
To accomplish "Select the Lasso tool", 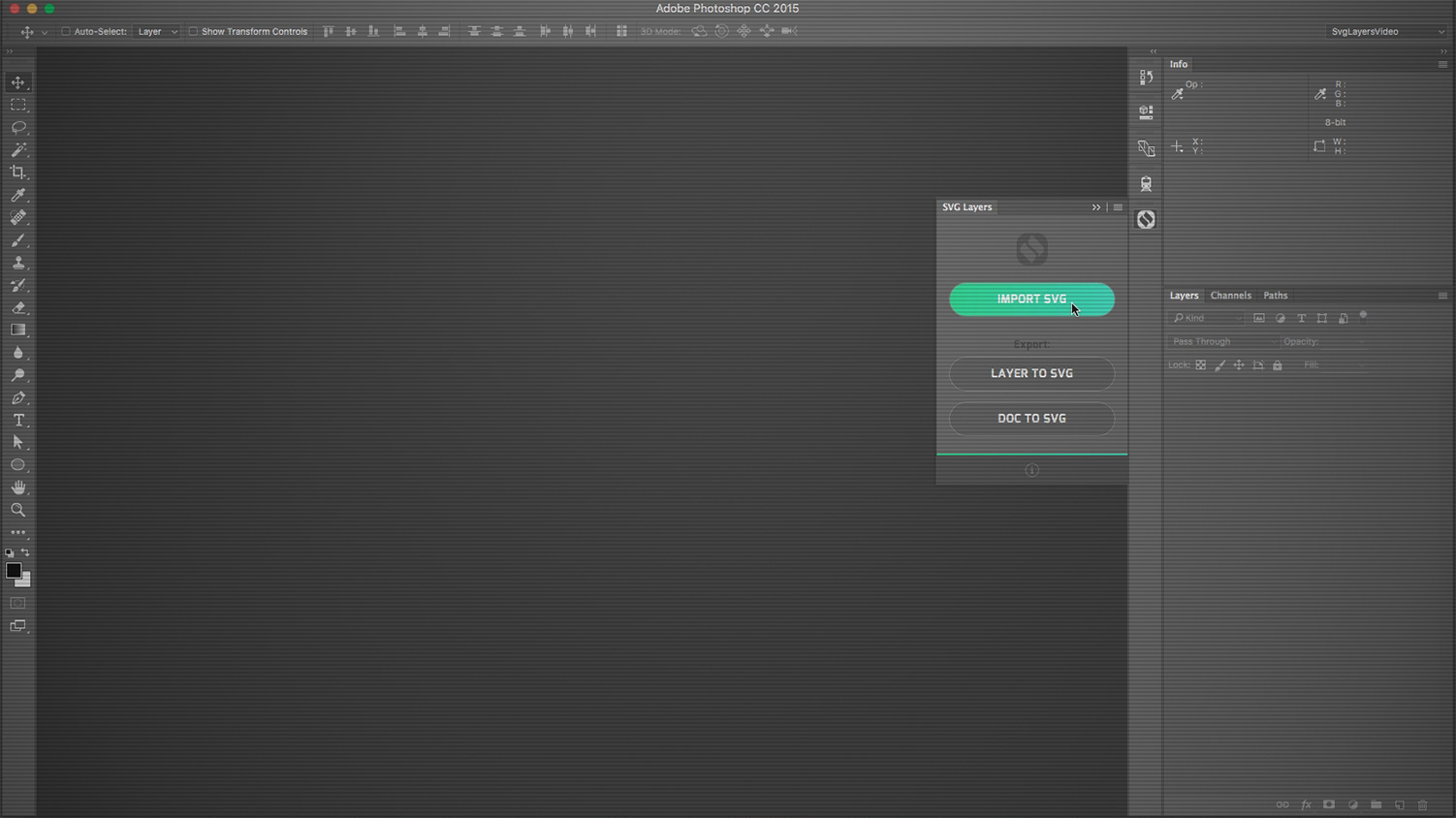I will pos(18,127).
